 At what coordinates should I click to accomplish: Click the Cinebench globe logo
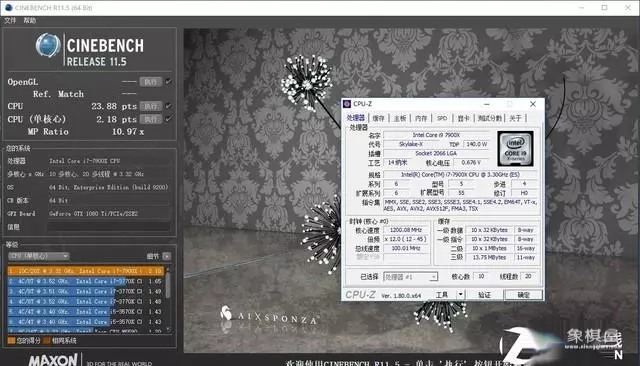(48, 46)
